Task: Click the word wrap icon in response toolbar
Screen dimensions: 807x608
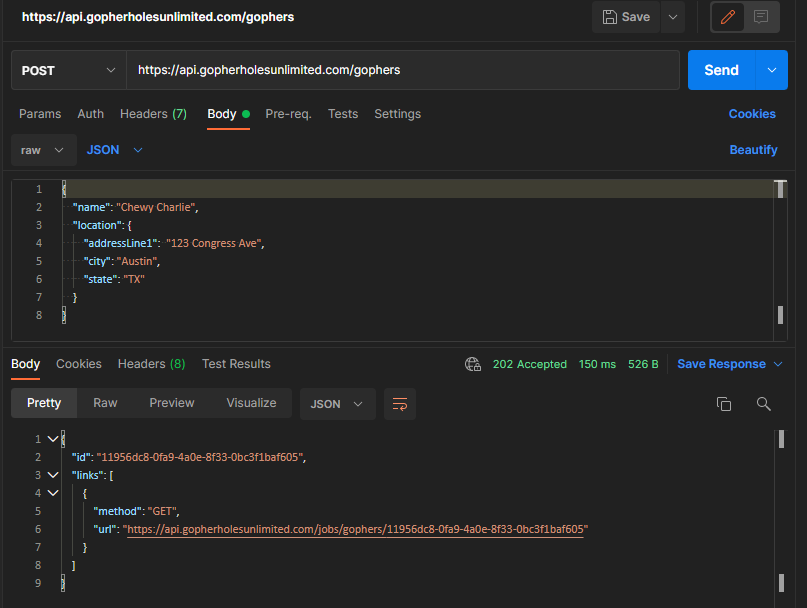Action: (400, 404)
